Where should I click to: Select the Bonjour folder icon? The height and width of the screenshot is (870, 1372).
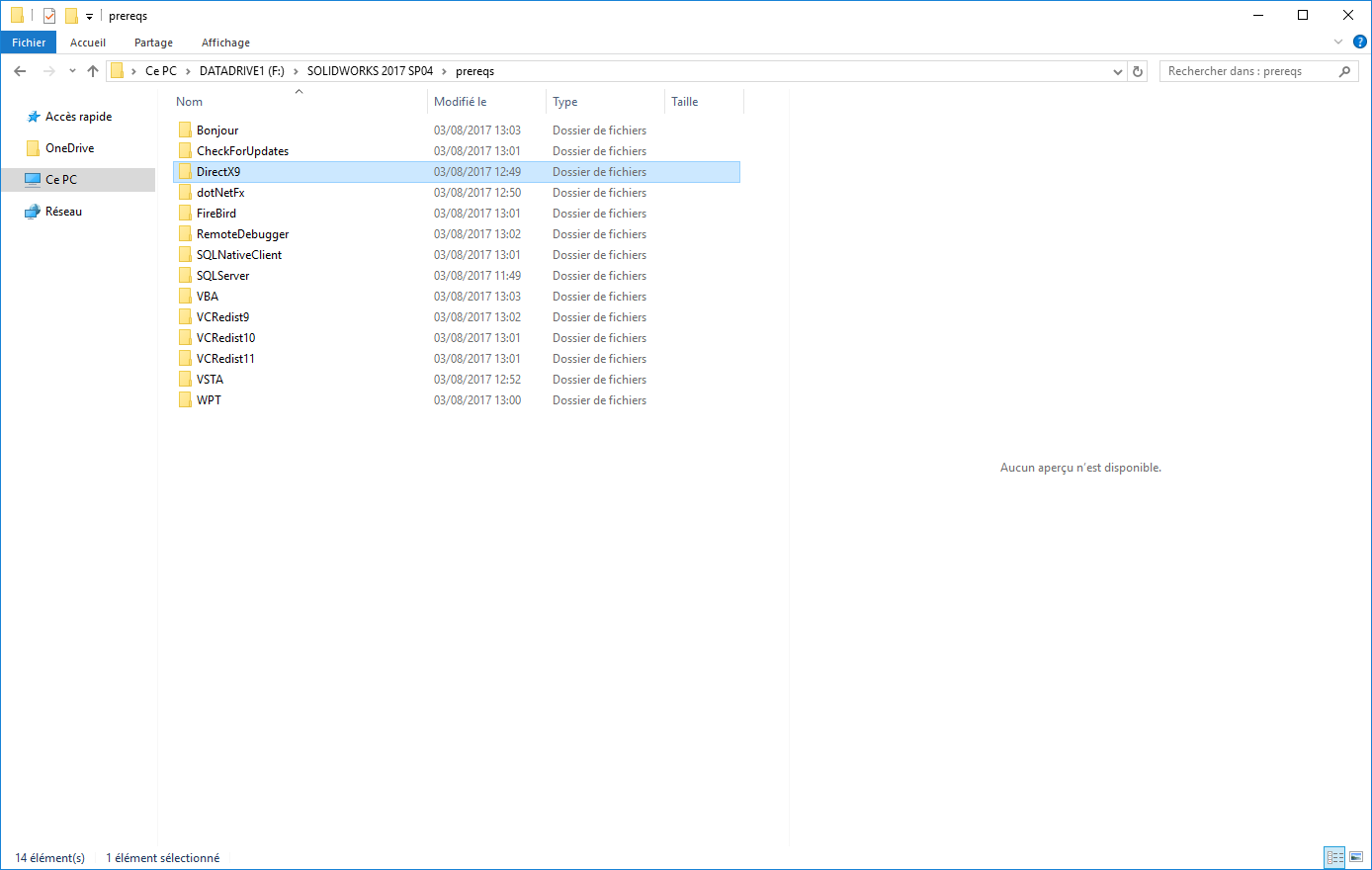tap(185, 130)
